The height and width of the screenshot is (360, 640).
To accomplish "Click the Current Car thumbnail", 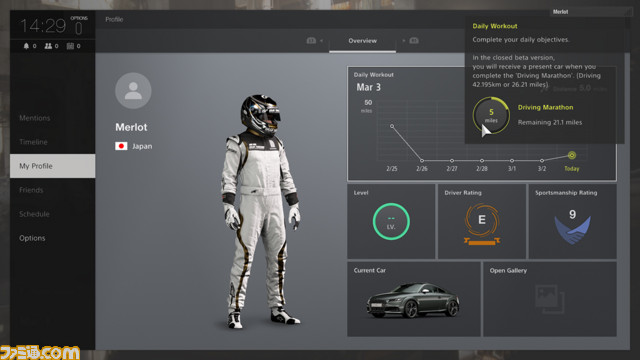I will tap(413, 300).
